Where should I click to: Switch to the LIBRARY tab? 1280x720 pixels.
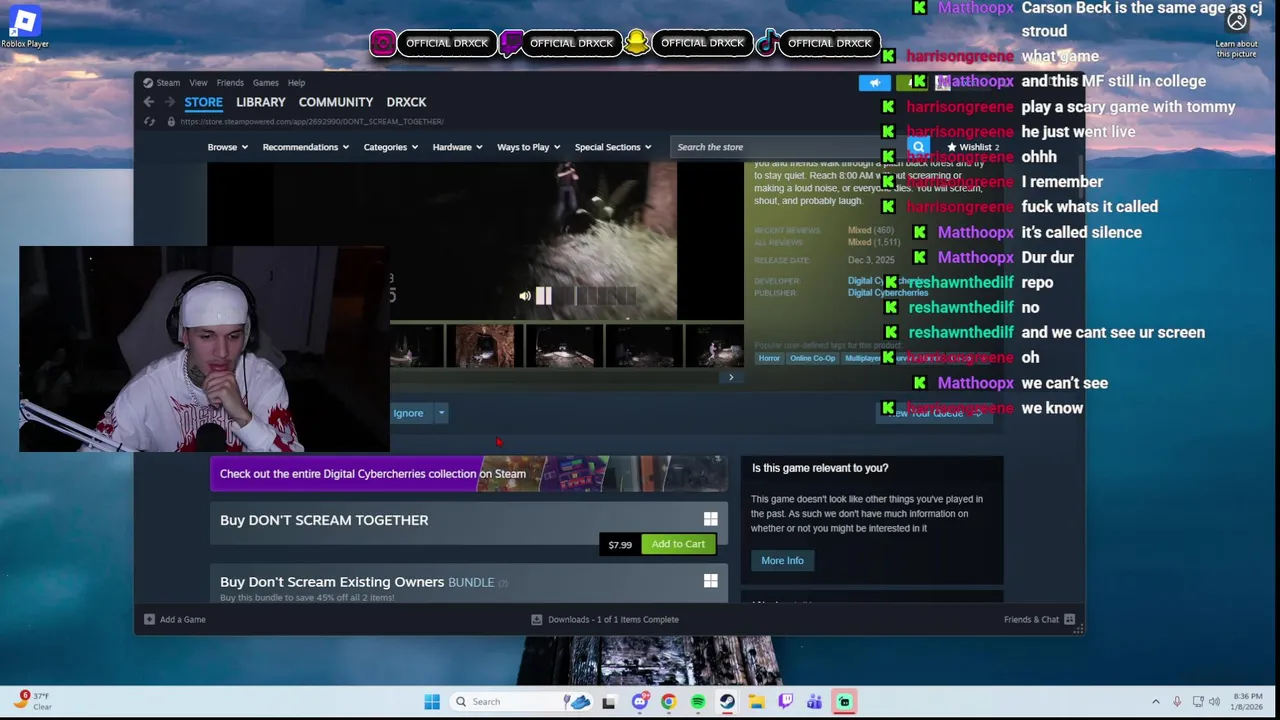click(x=261, y=102)
